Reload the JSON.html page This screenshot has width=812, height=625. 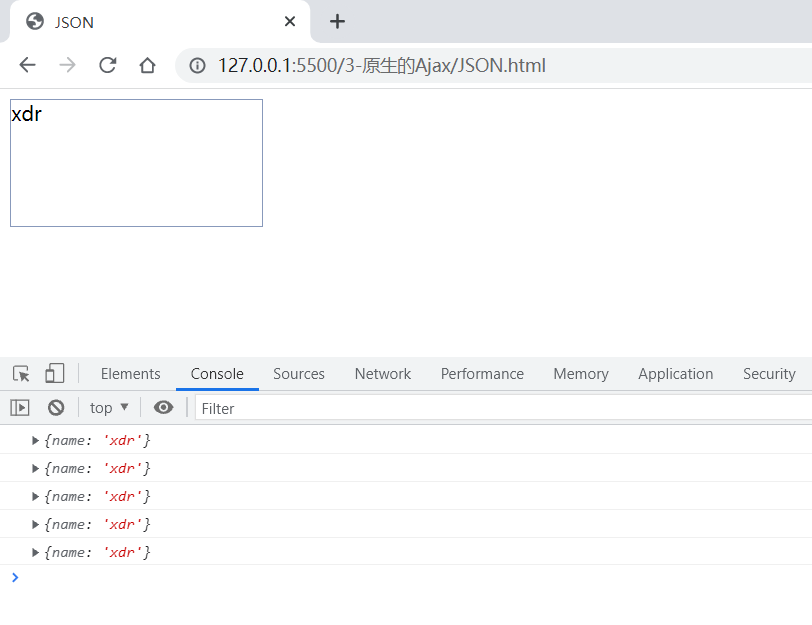[108, 65]
